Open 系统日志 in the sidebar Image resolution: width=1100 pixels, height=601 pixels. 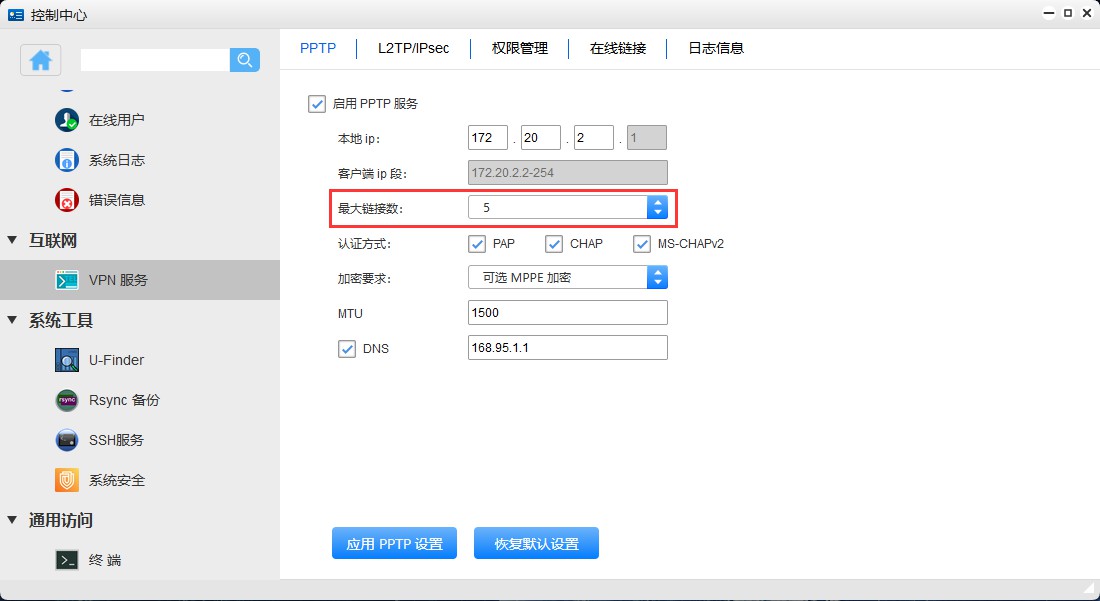click(x=118, y=159)
